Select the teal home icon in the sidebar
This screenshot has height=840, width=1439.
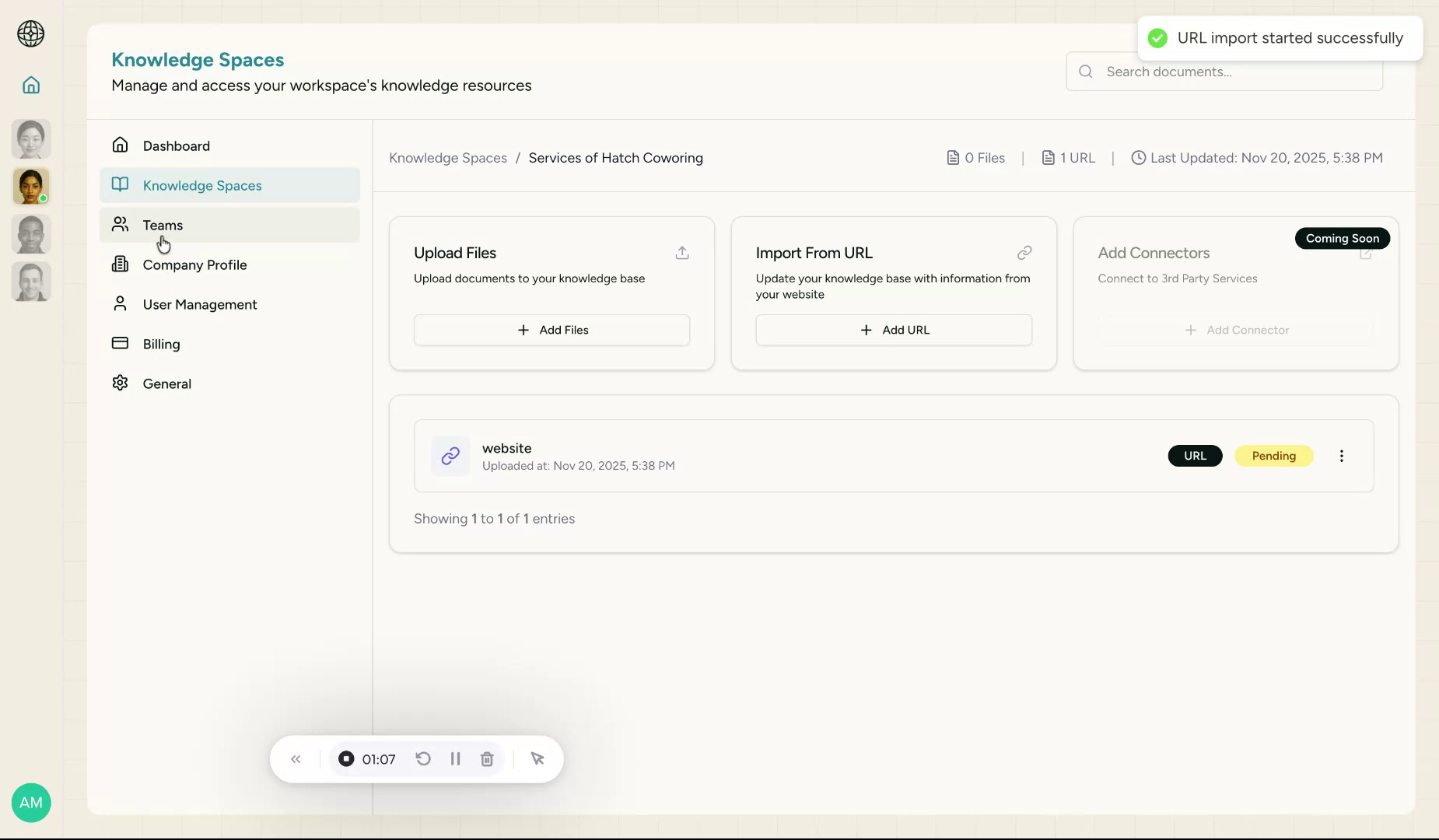point(31,86)
